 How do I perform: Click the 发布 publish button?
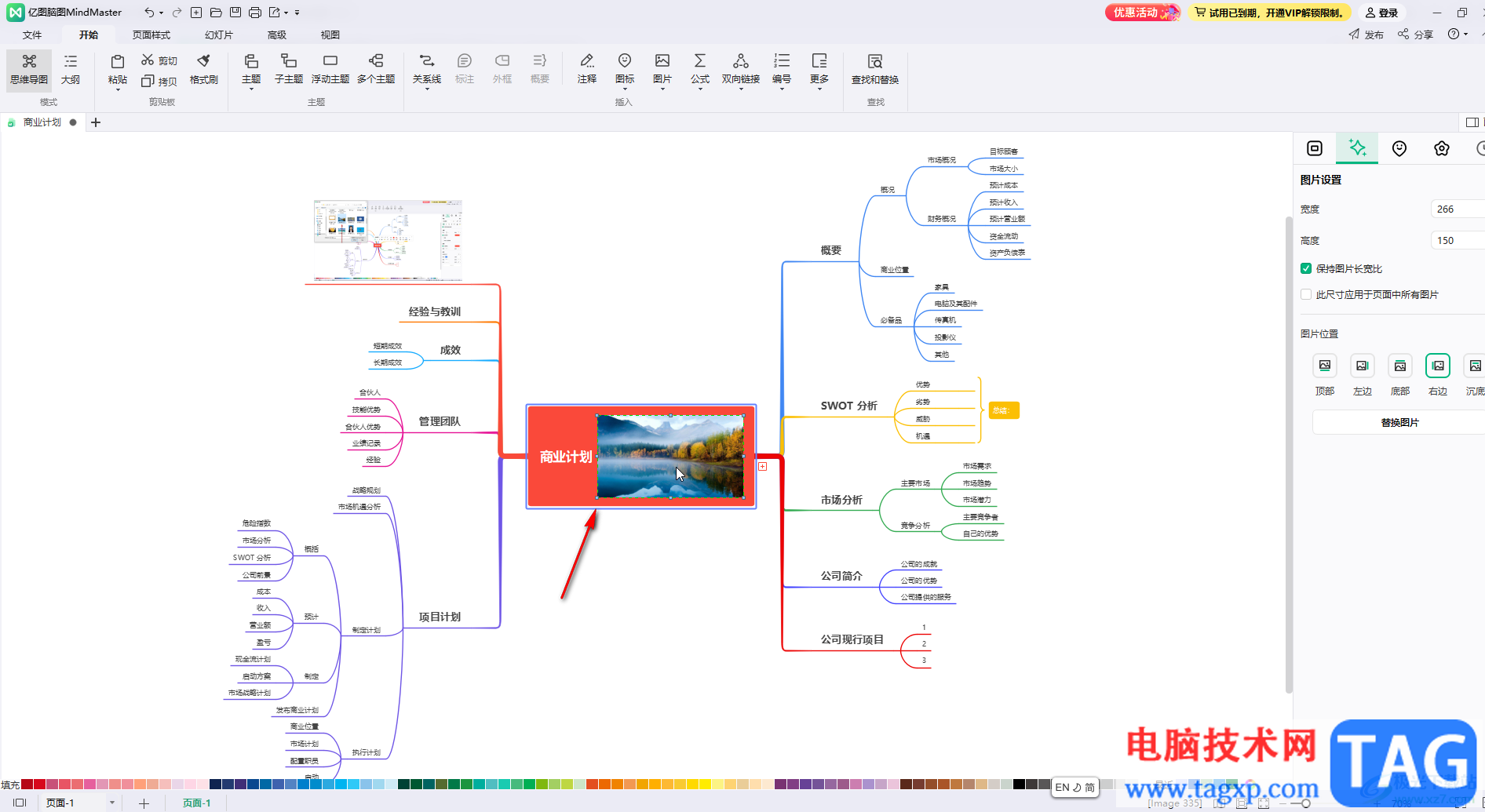(x=1366, y=35)
